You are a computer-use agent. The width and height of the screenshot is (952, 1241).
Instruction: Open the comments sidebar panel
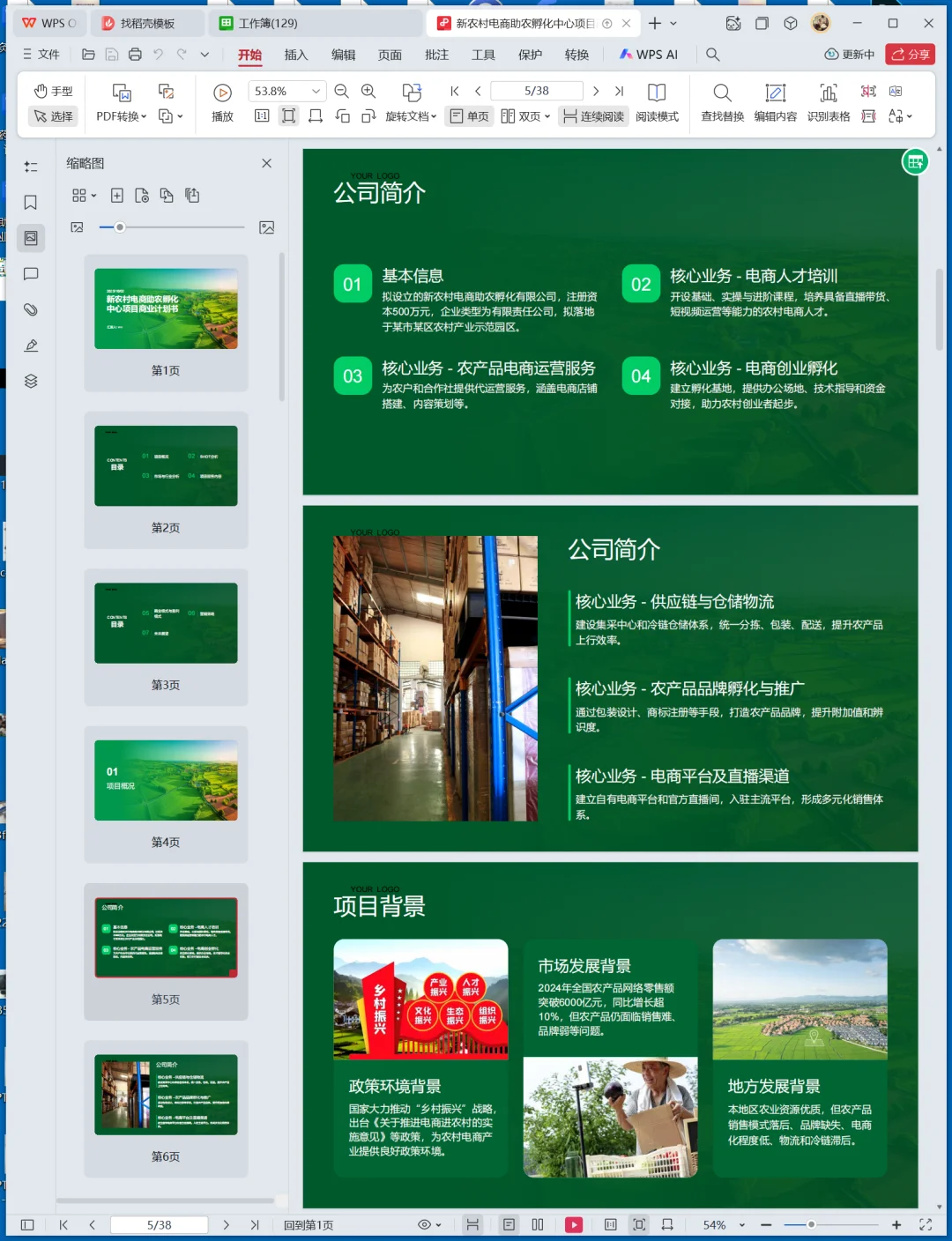(x=31, y=274)
